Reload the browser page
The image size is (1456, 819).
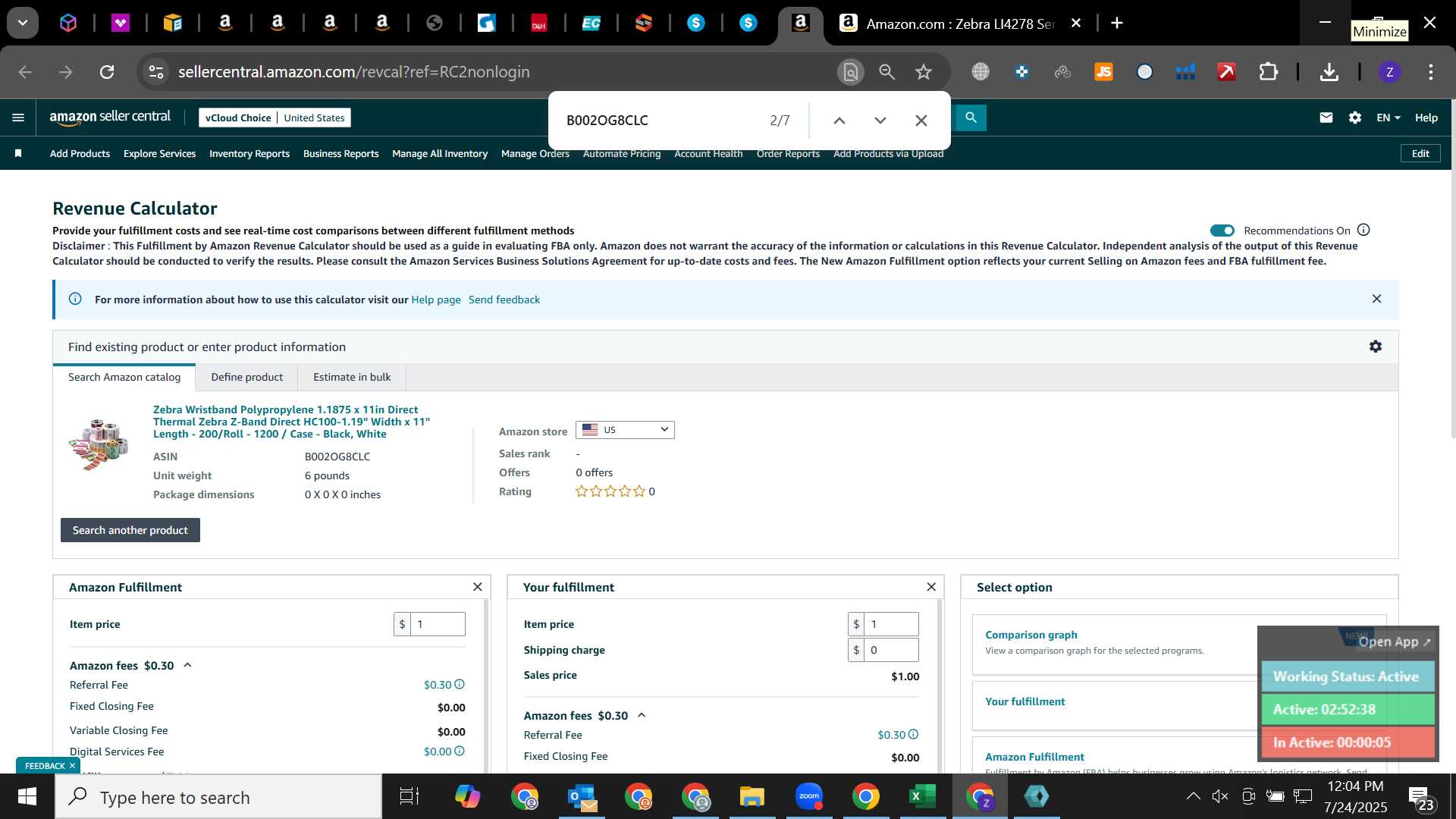[107, 72]
